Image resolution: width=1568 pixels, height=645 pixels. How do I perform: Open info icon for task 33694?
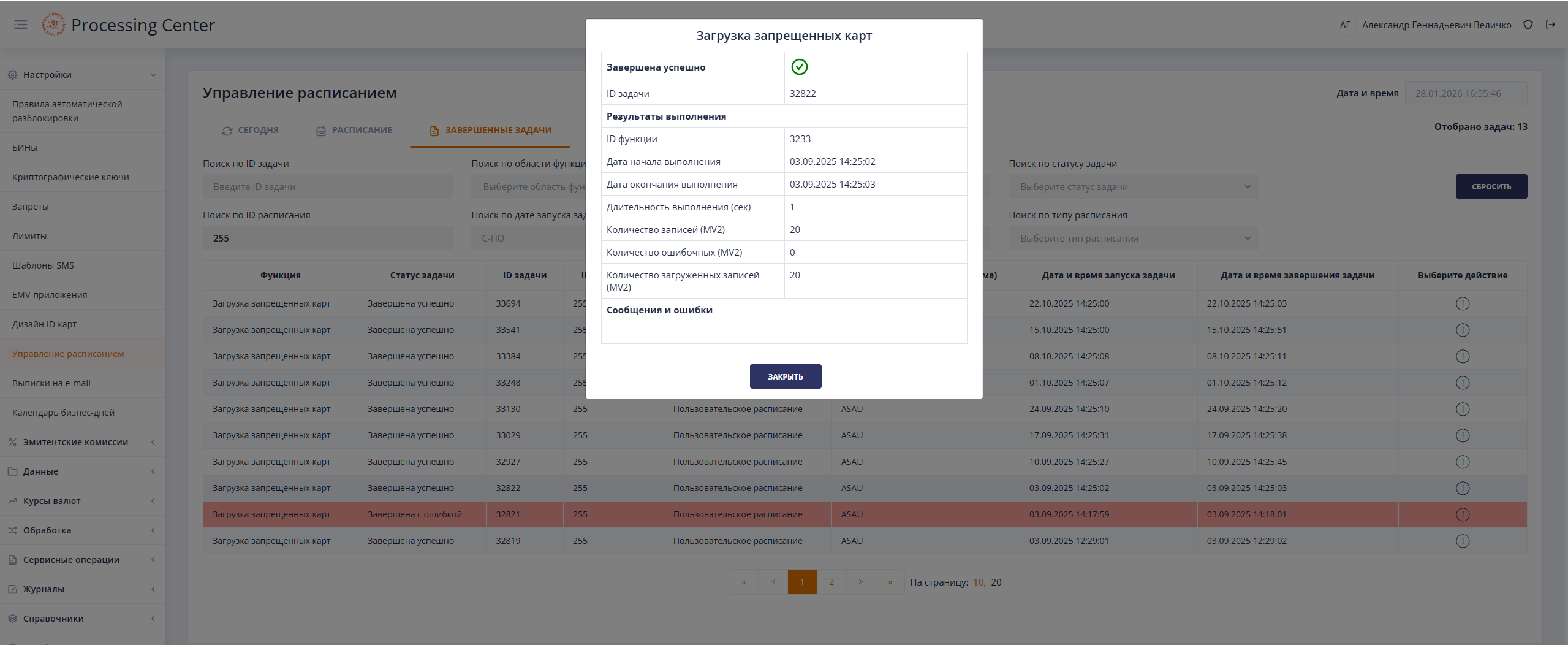pos(1462,303)
